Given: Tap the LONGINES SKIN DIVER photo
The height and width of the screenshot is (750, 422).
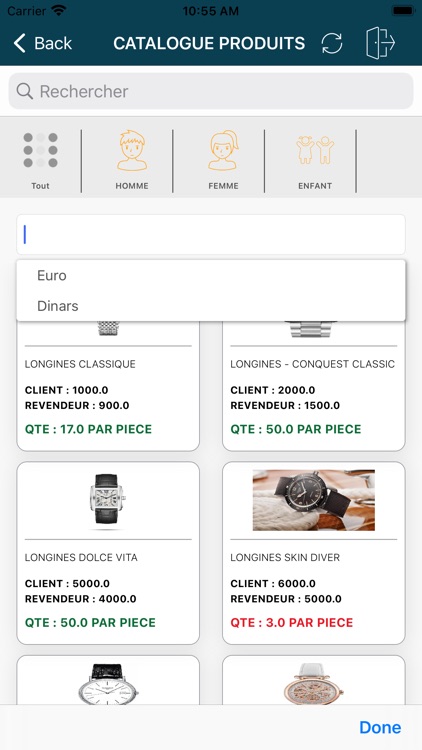Looking at the screenshot, I should coord(314,500).
